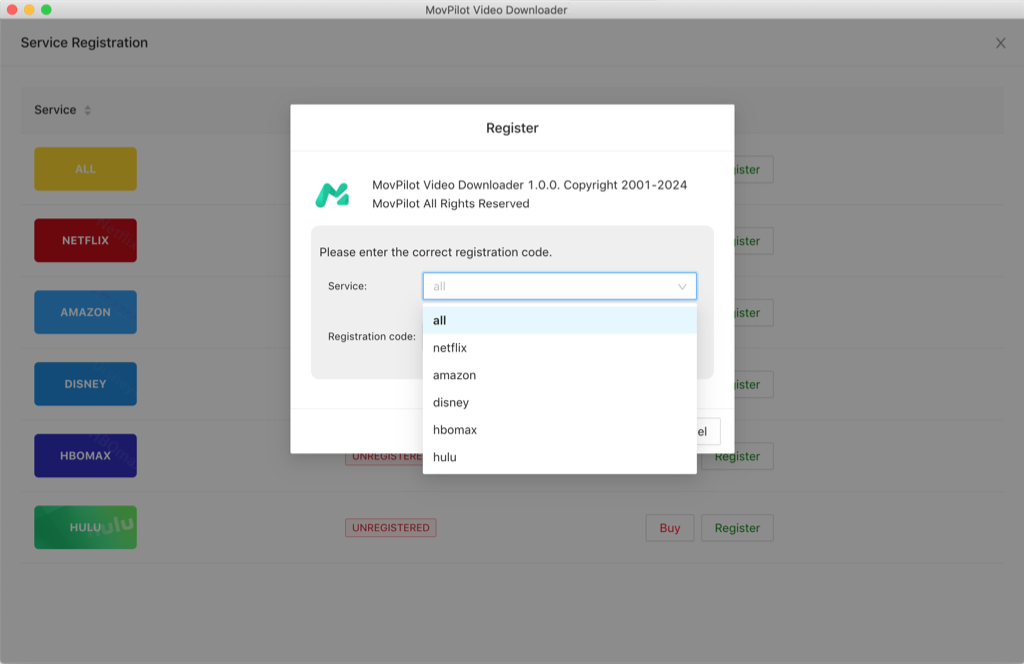This screenshot has height=664, width=1024.
Task: Click Buy next to the HULU row
Action: point(668,527)
